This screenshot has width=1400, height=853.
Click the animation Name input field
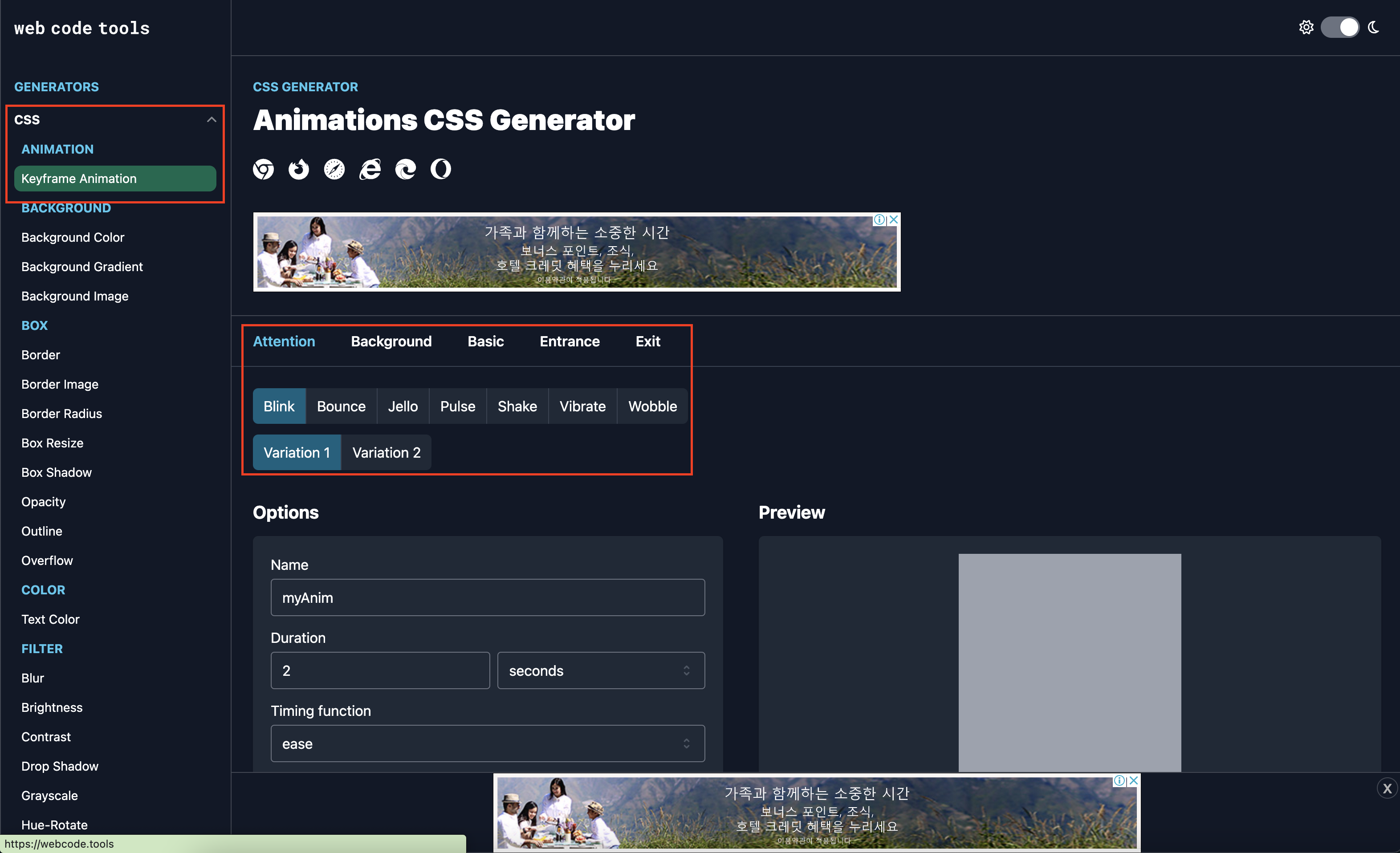coord(488,597)
